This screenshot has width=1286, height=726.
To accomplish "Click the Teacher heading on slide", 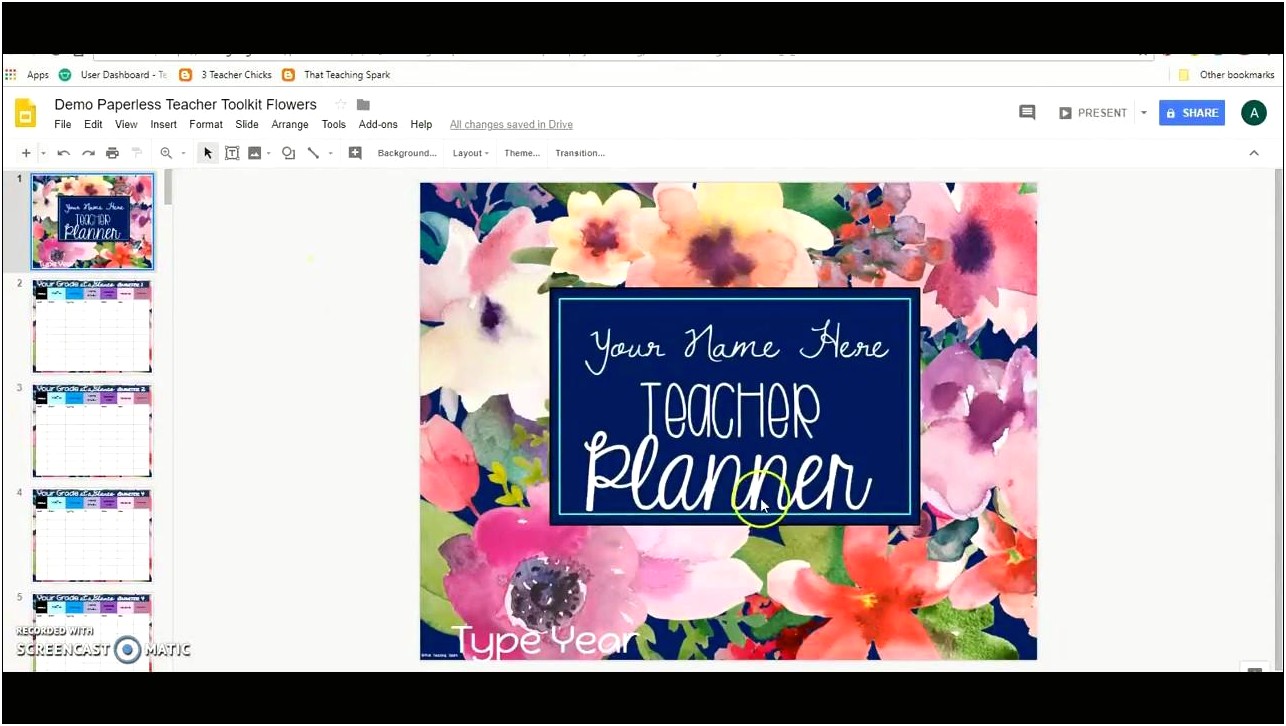I will [x=731, y=411].
